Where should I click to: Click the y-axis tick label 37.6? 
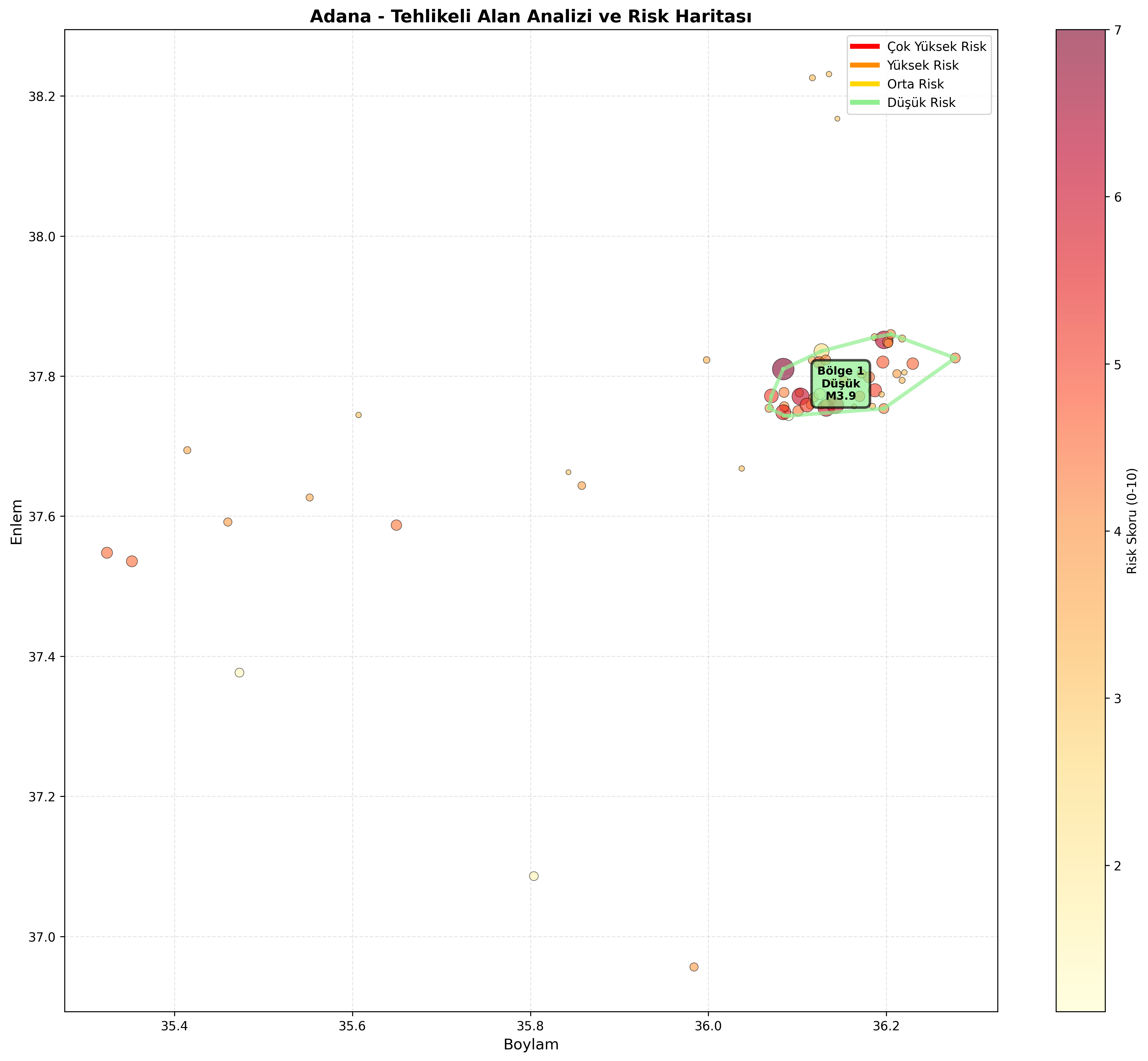tap(43, 517)
